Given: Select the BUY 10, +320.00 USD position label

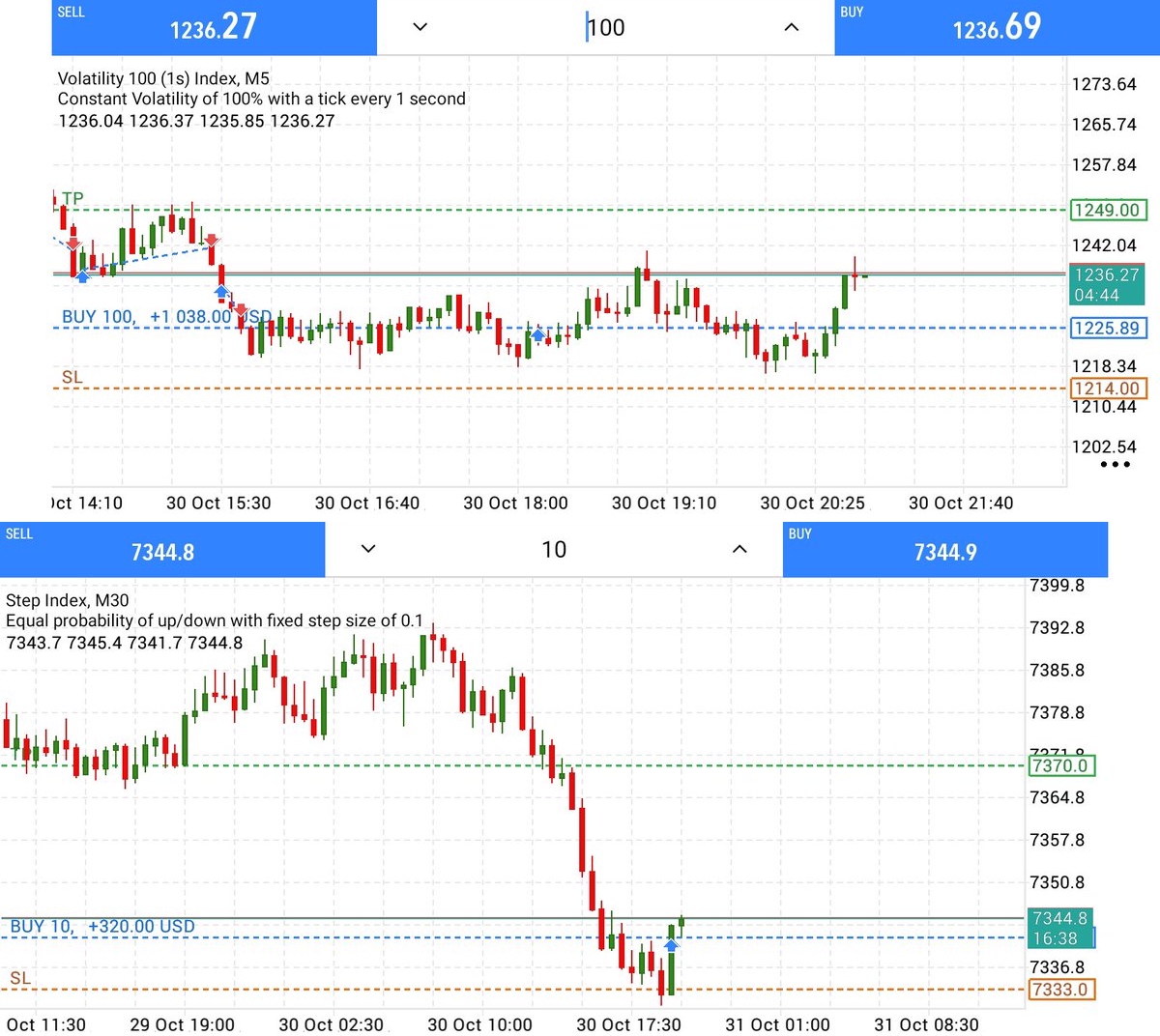Looking at the screenshot, I should point(102,927).
